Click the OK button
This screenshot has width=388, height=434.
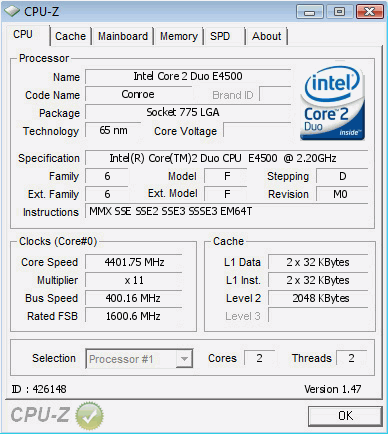(x=345, y=416)
